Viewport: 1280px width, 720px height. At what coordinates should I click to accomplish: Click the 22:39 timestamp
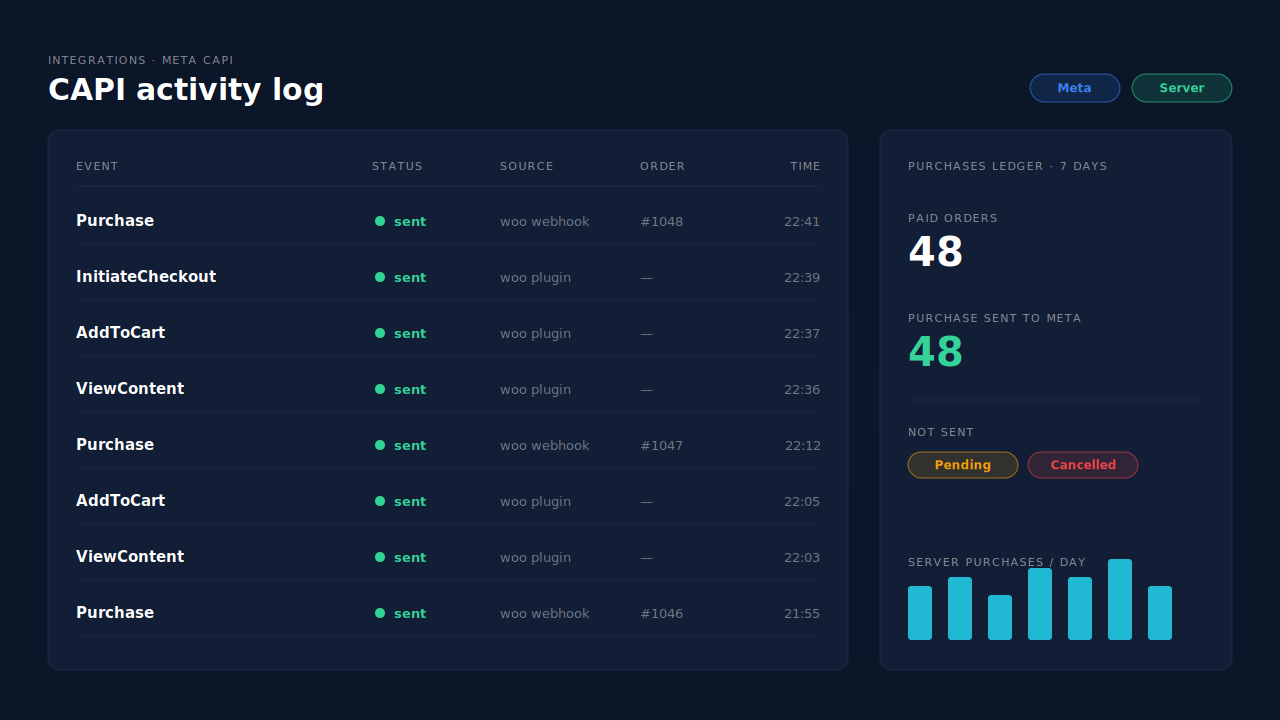click(x=802, y=277)
